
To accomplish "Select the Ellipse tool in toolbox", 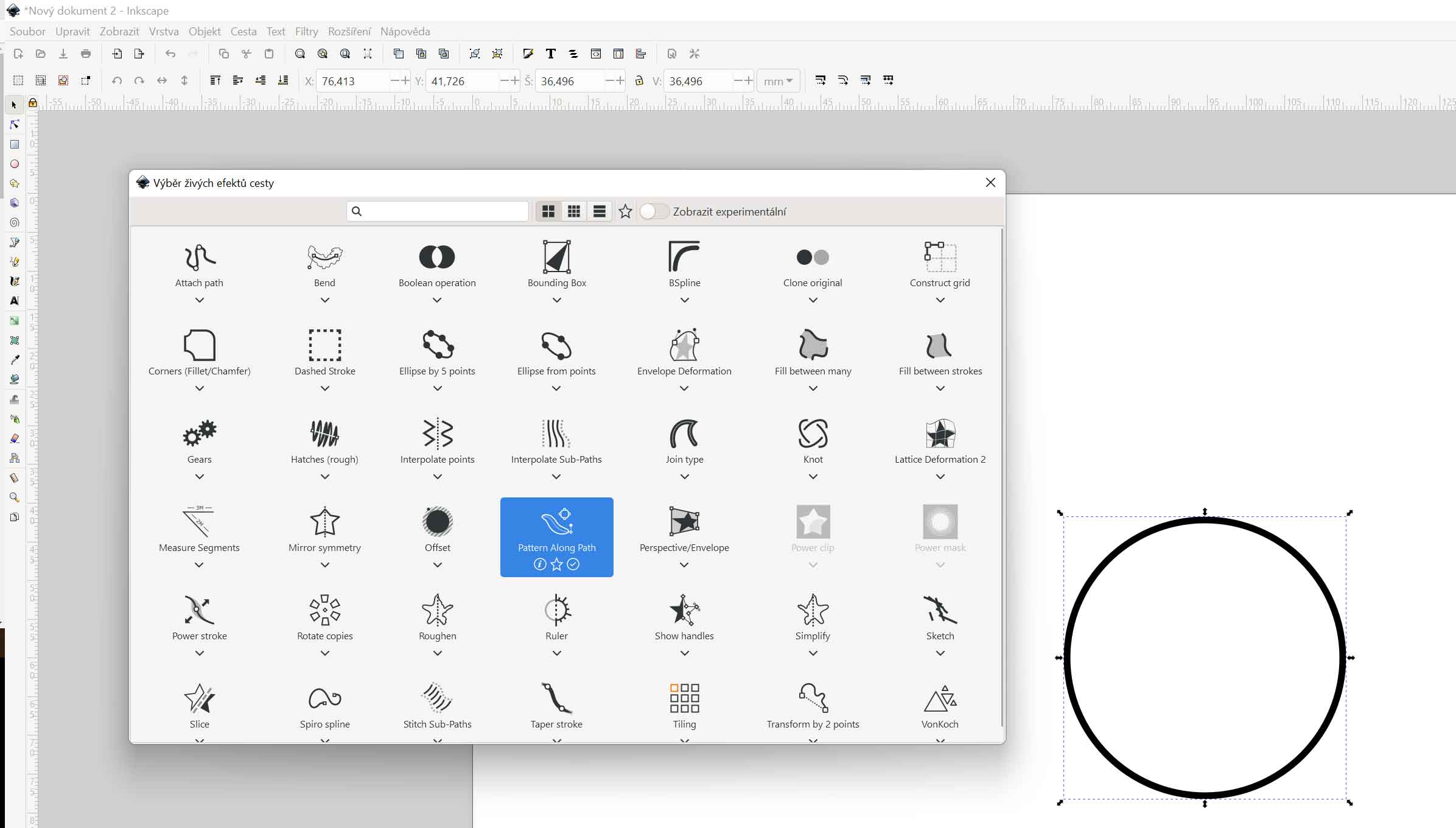I will [x=15, y=164].
